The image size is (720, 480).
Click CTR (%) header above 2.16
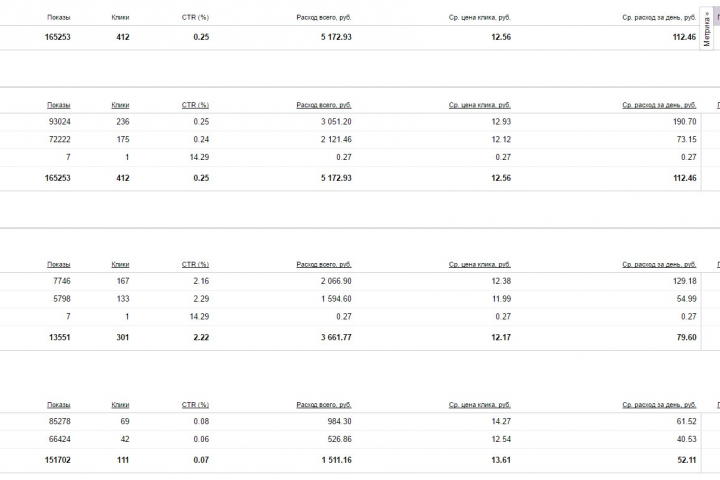tap(195, 265)
